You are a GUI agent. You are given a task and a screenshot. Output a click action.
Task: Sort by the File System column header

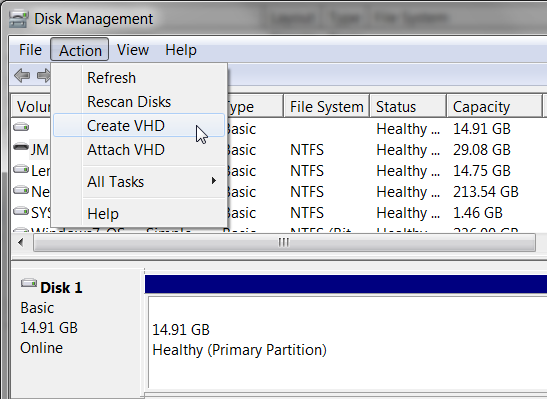click(326, 106)
